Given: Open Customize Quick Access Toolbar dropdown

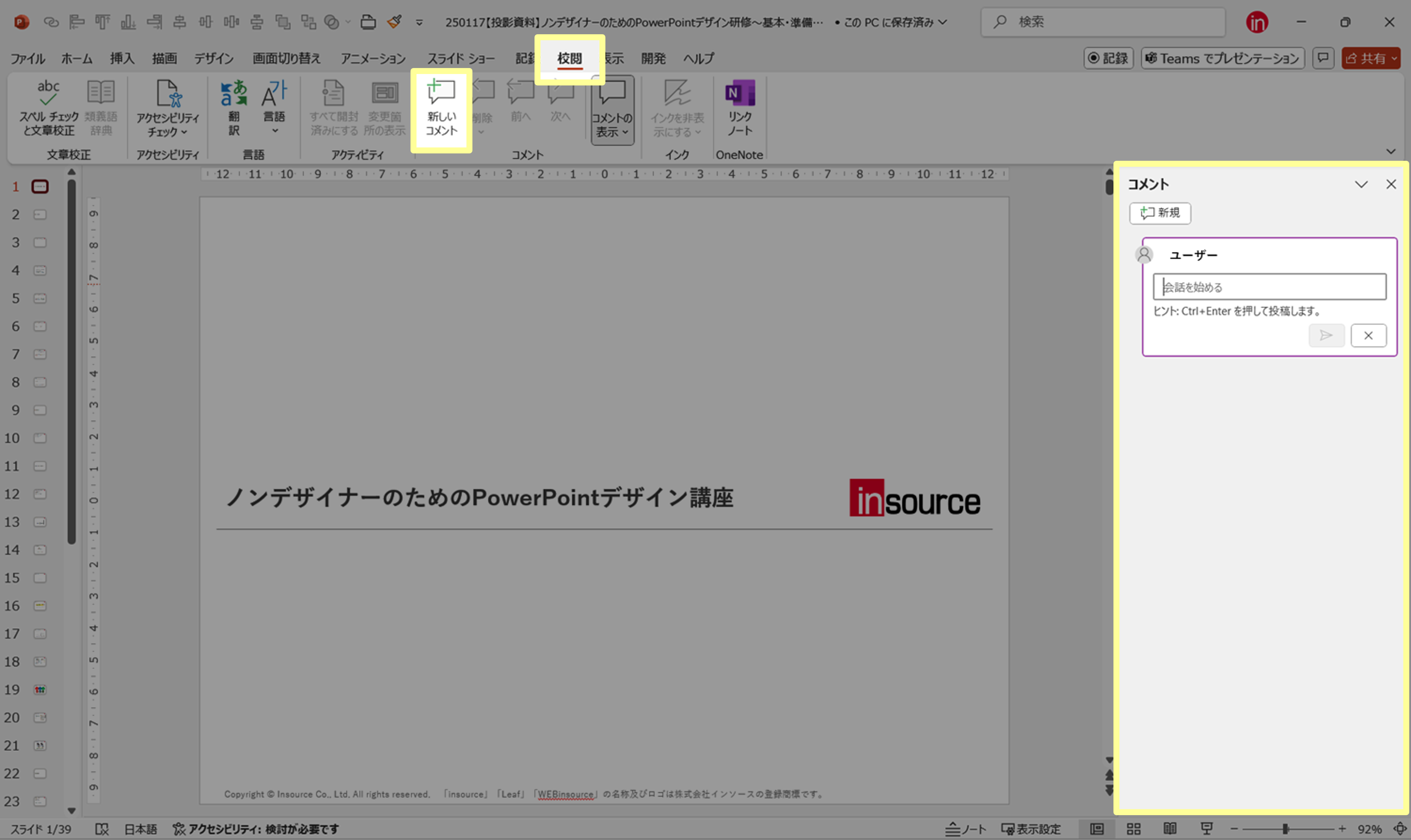Looking at the screenshot, I should click(419, 23).
